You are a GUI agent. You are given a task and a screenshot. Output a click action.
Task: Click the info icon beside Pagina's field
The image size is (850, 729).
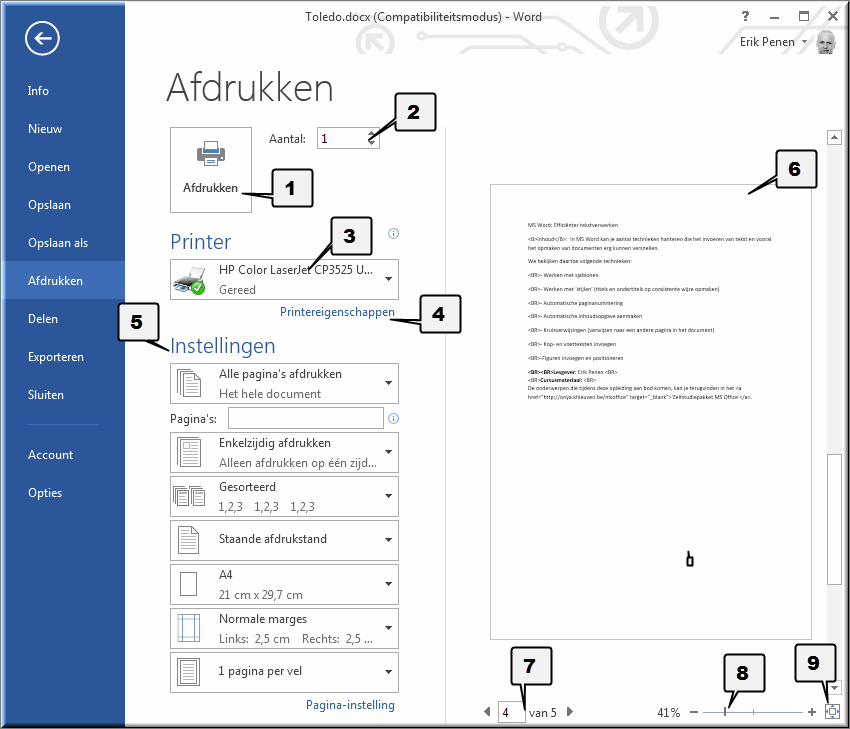(x=393, y=419)
